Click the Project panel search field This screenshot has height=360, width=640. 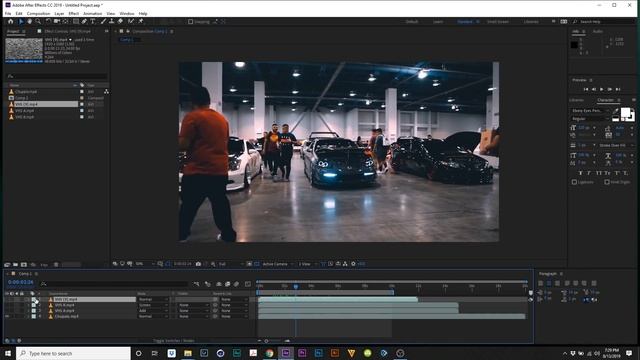57,76
